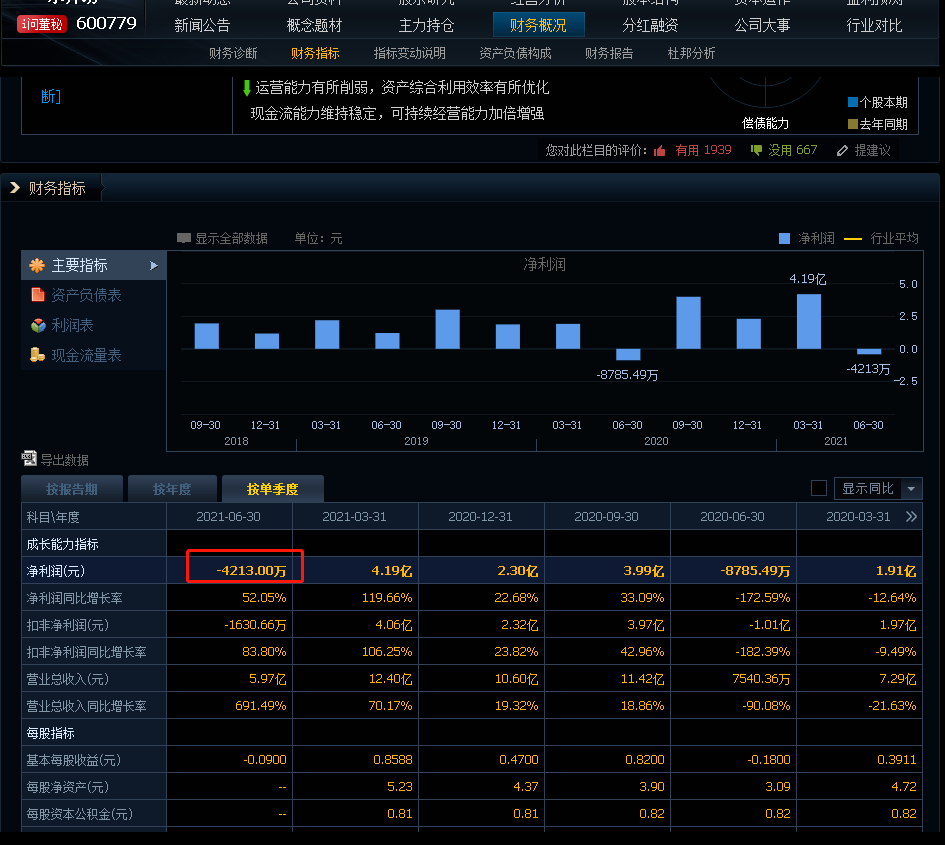Toggle the 显示同比 checkbox
Screen dimensions: 945x845
tap(819, 488)
